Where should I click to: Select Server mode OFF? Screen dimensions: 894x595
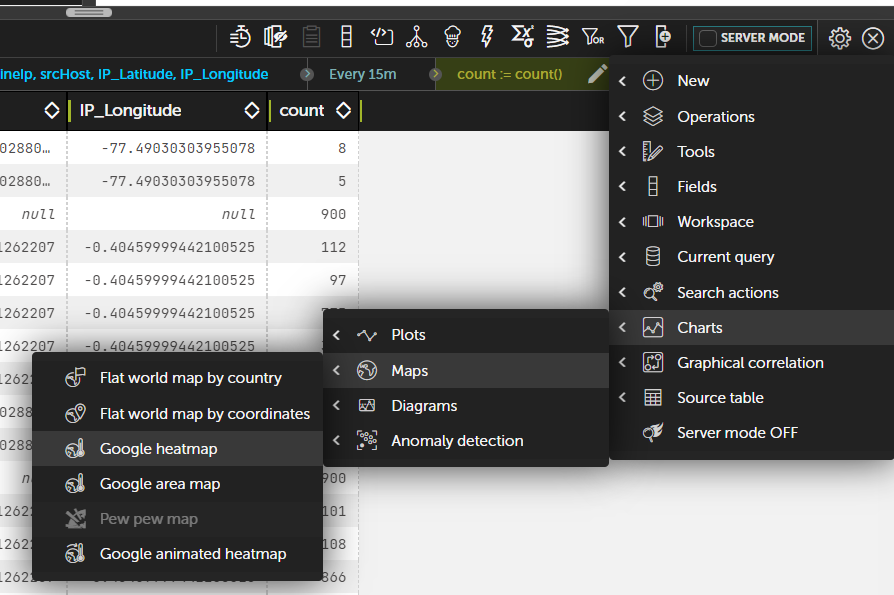pos(751,433)
